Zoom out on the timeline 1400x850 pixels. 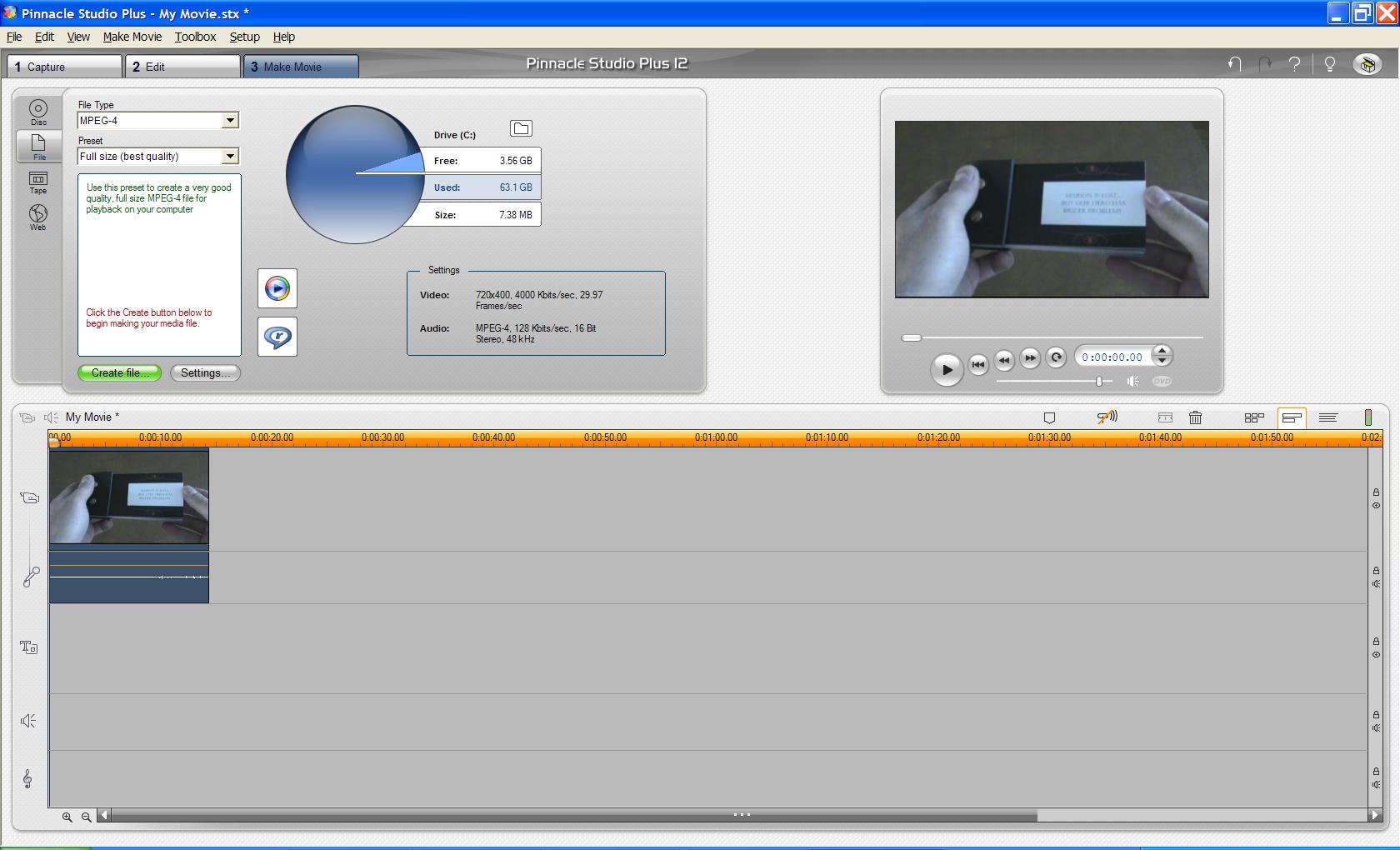click(86, 817)
